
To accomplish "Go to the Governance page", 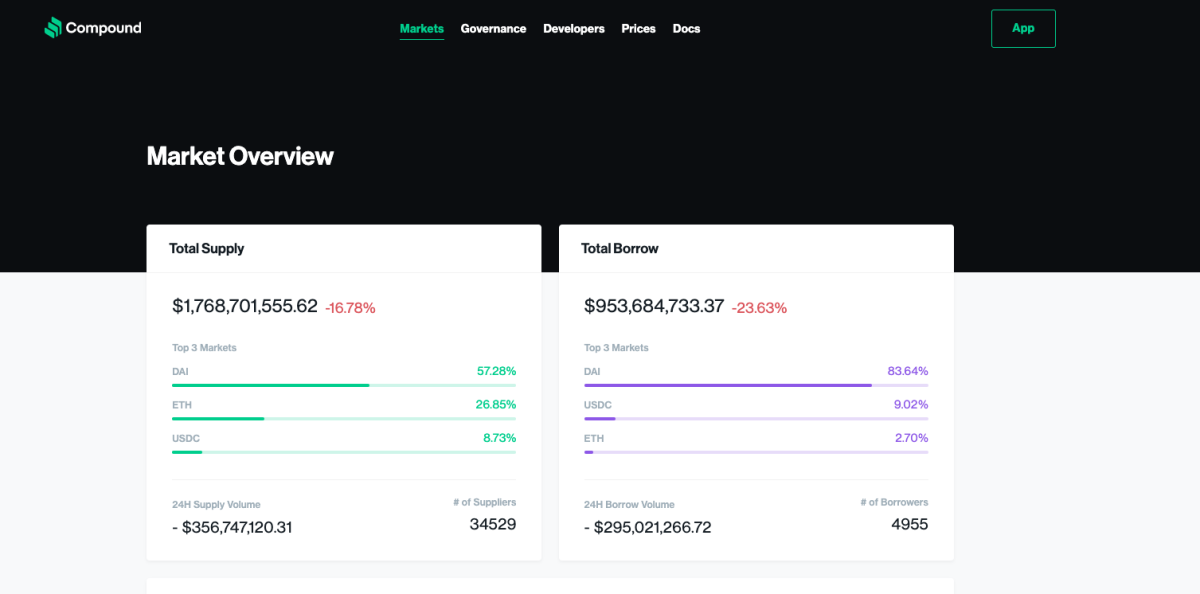I will tap(493, 29).
